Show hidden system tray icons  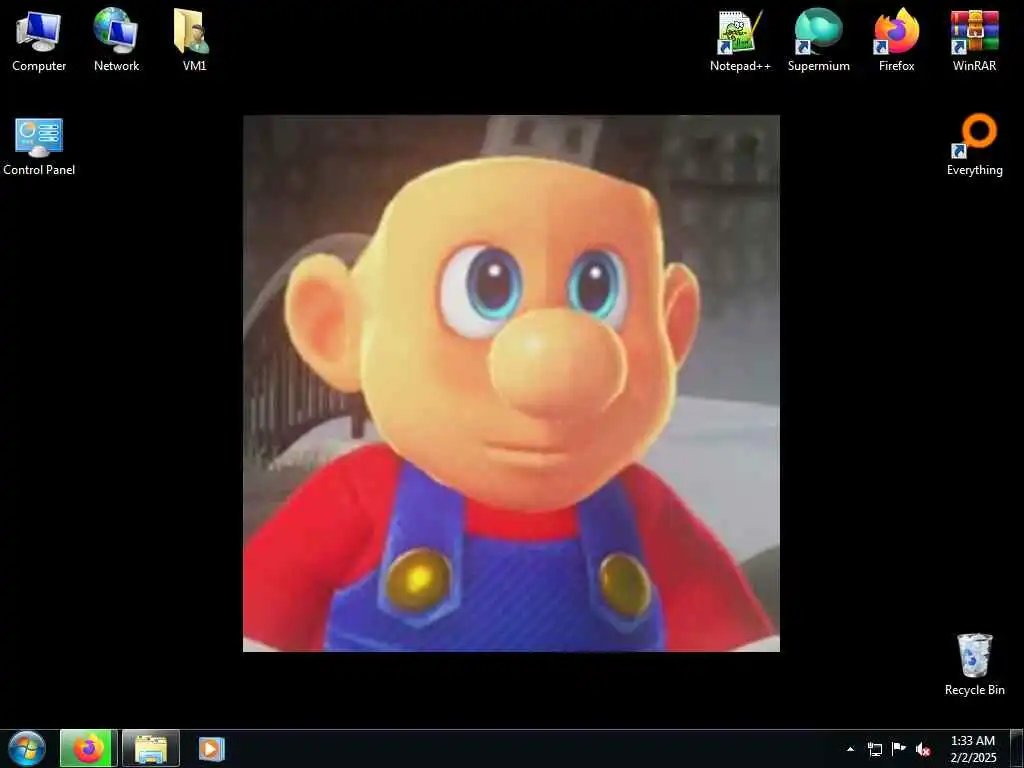pyautogui.click(x=850, y=749)
